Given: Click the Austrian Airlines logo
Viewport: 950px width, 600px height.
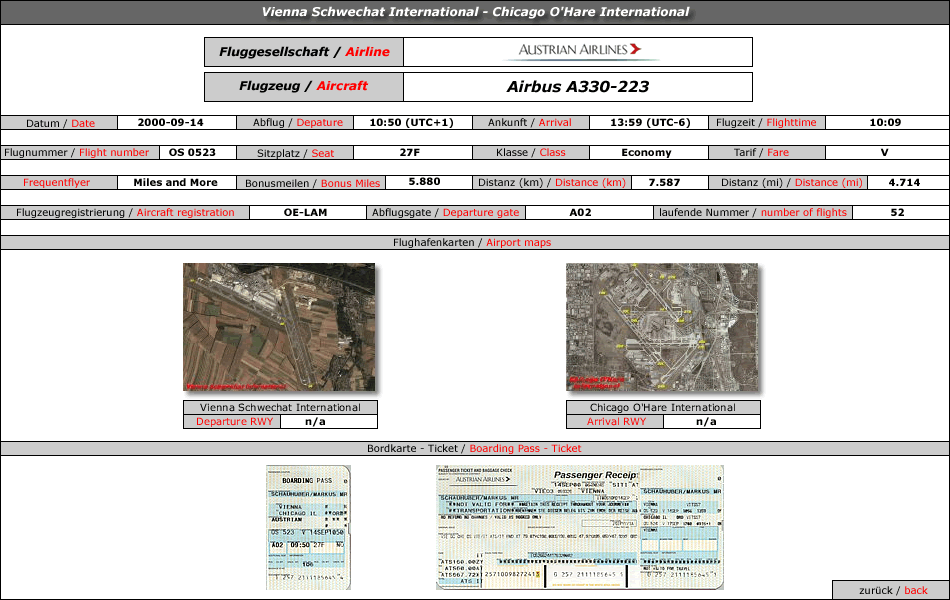Looking at the screenshot, I should pyautogui.click(x=578, y=51).
